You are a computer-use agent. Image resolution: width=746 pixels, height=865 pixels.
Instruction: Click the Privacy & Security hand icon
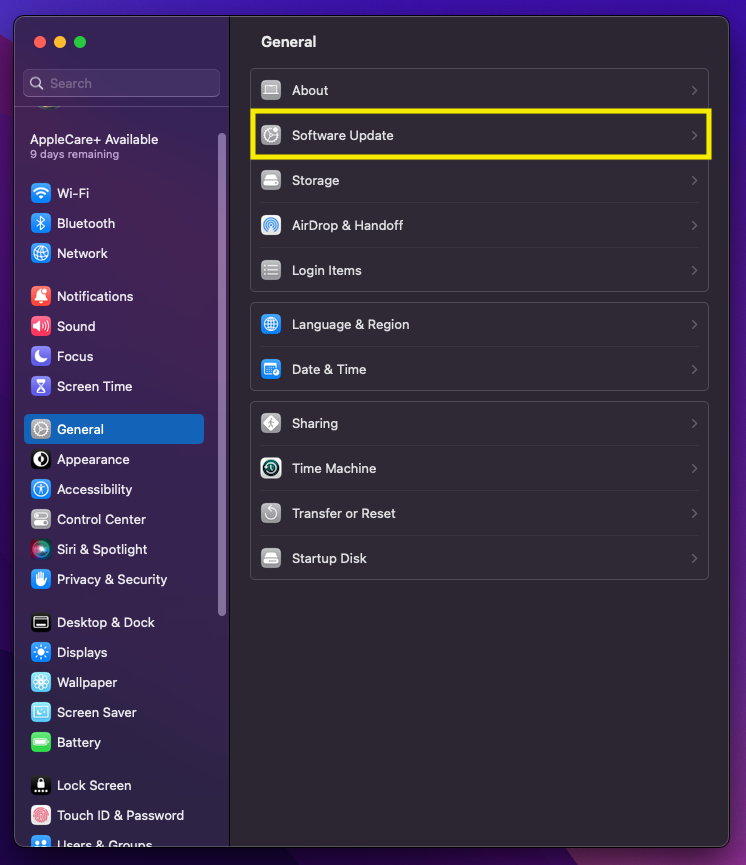(41, 579)
